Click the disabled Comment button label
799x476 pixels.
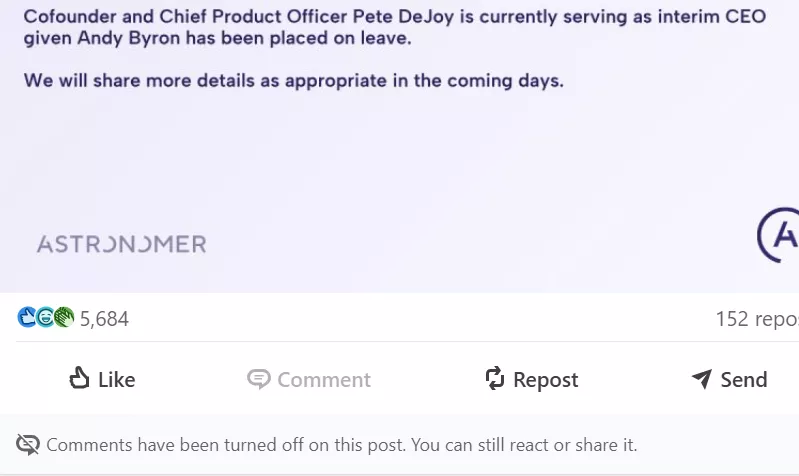click(x=324, y=380)
